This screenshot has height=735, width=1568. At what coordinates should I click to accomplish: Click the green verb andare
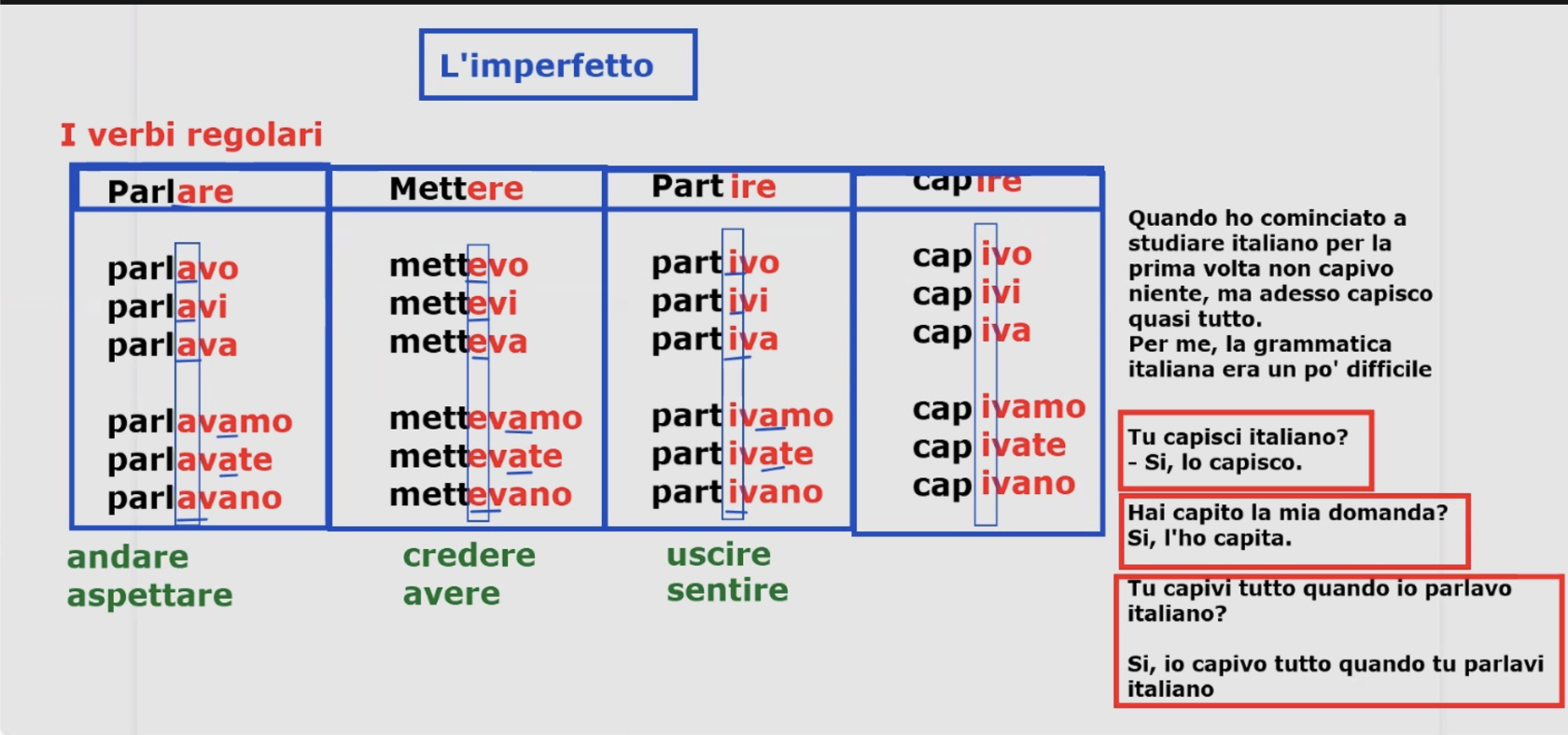pyautogui.click(x=128, y=558)
